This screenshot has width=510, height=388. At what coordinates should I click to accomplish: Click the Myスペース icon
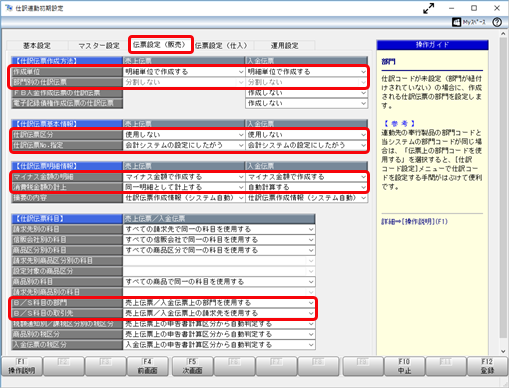coord(469,22)
